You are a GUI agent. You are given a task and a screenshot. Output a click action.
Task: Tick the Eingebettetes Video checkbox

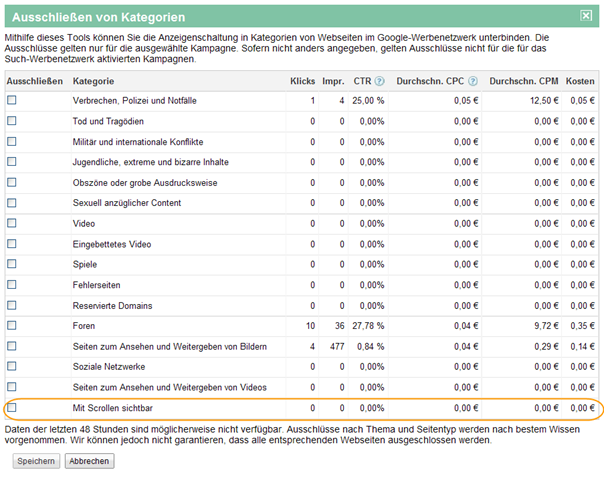[12, 244]
